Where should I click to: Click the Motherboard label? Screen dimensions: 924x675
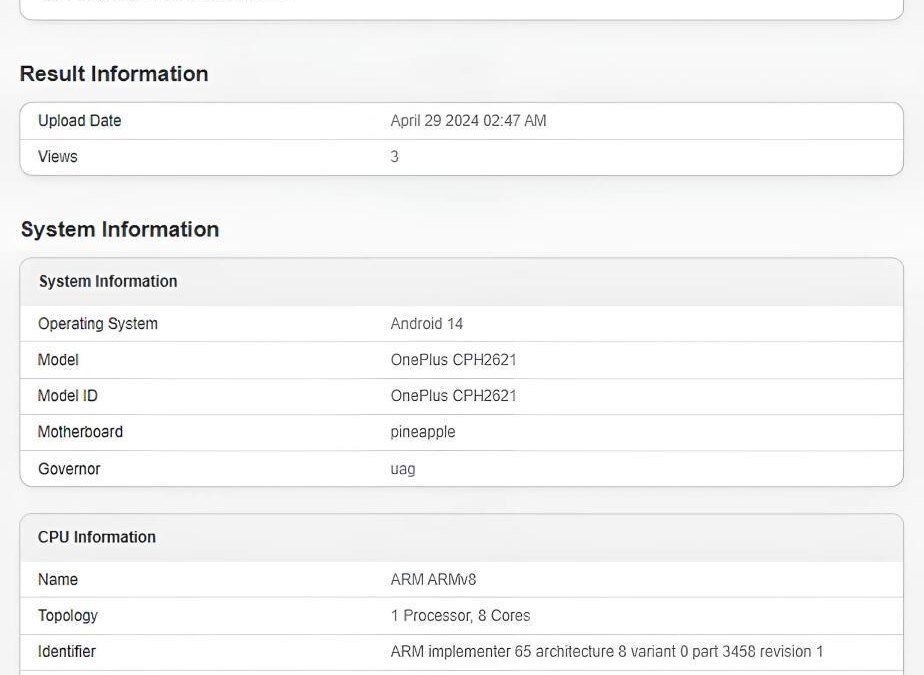pos(80,432)
